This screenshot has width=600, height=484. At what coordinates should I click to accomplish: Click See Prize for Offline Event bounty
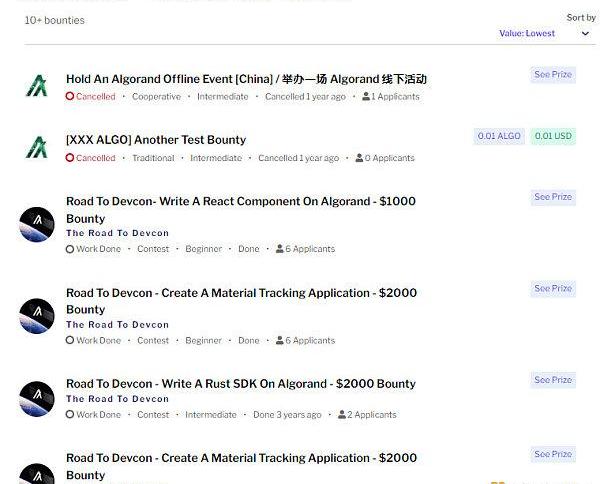[553, 74]
